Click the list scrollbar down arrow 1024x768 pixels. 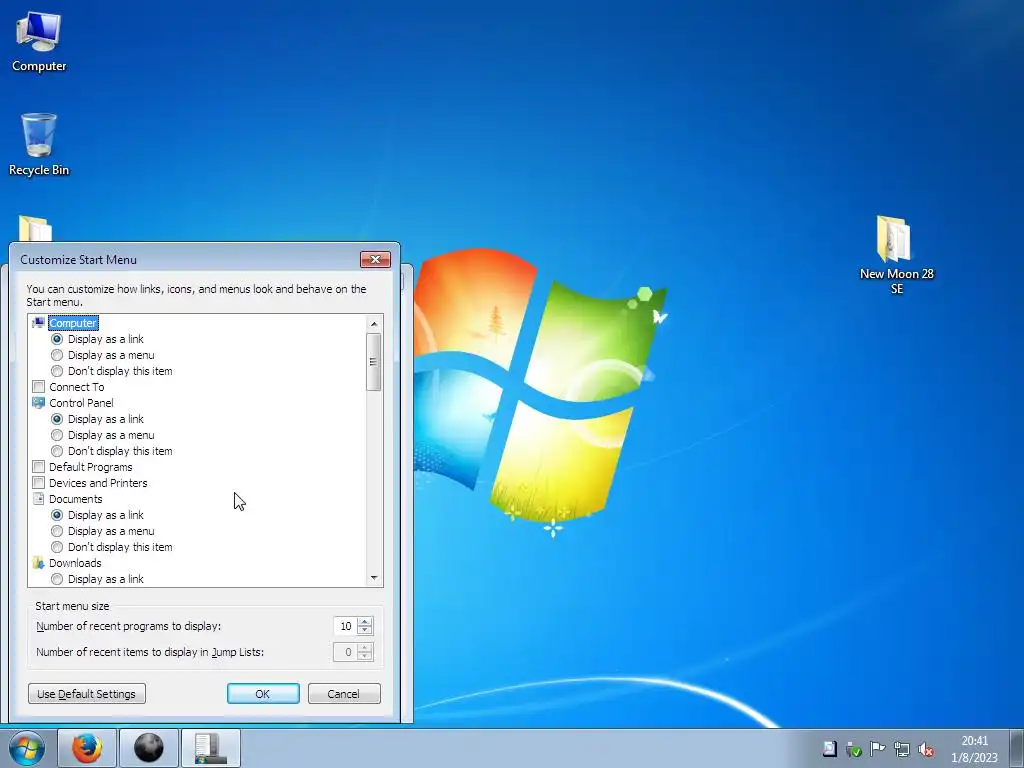pyautogui.click(x=374, y=577)
